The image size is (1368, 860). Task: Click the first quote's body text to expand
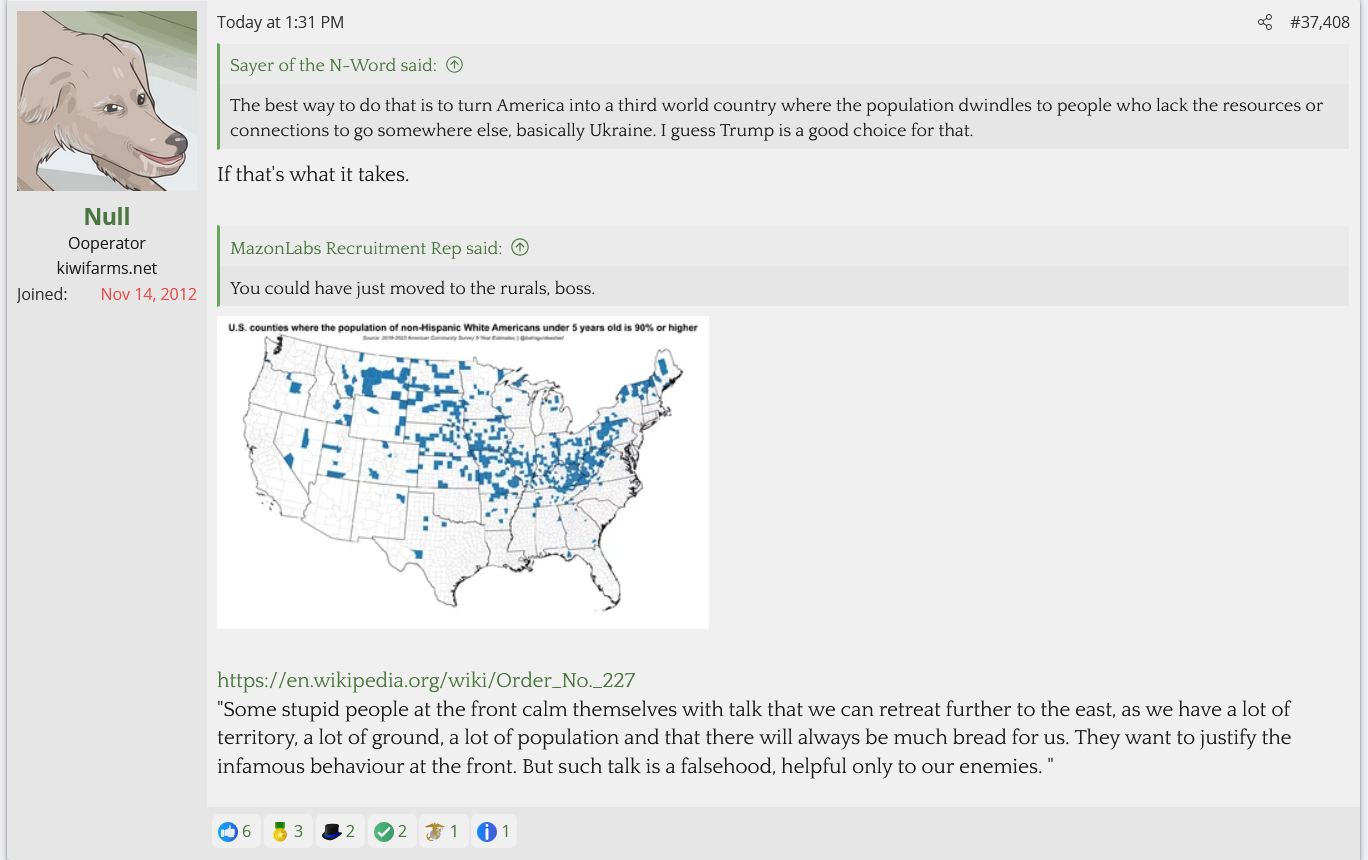point(776,117)
